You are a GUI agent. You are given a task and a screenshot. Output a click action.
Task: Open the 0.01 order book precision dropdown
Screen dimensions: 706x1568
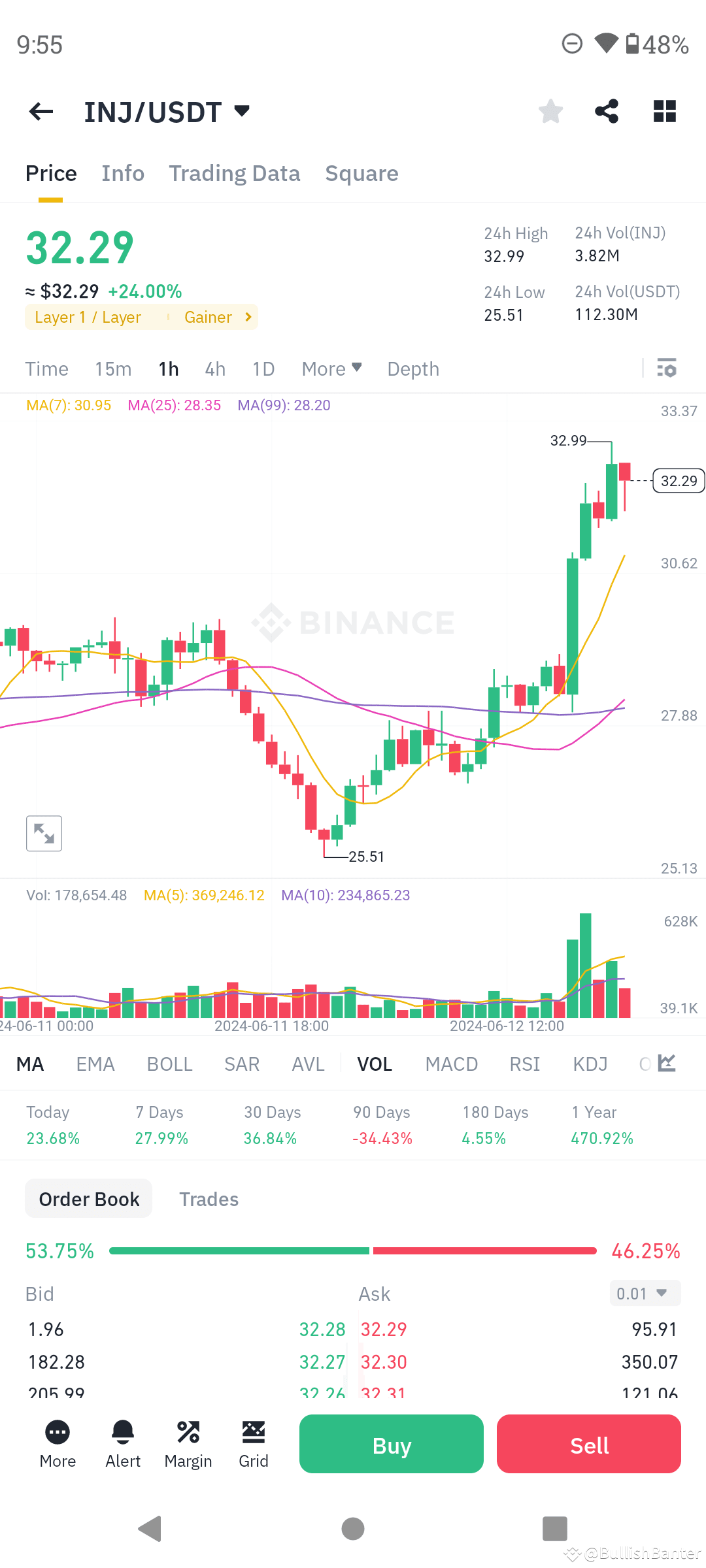[644, 1293]
